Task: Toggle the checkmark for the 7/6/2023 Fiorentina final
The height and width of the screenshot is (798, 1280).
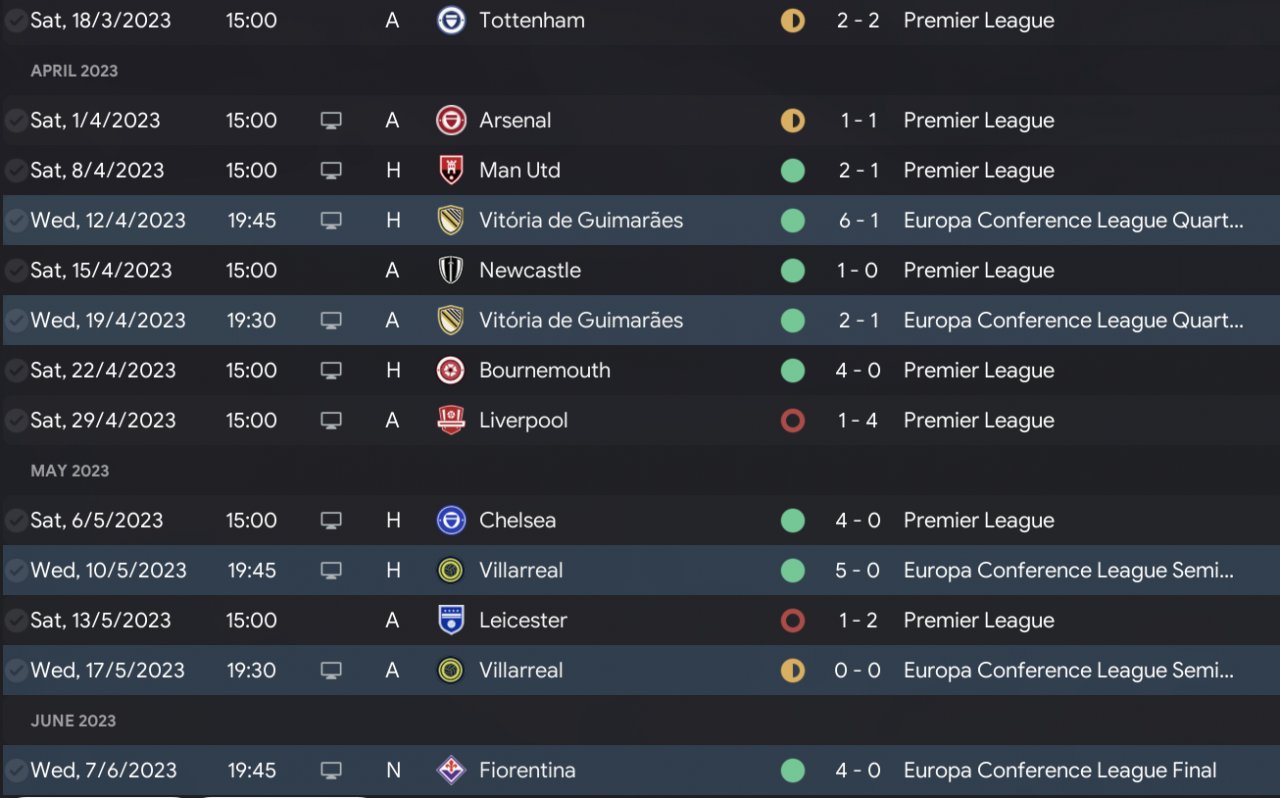Action: [x=16, y=770]
